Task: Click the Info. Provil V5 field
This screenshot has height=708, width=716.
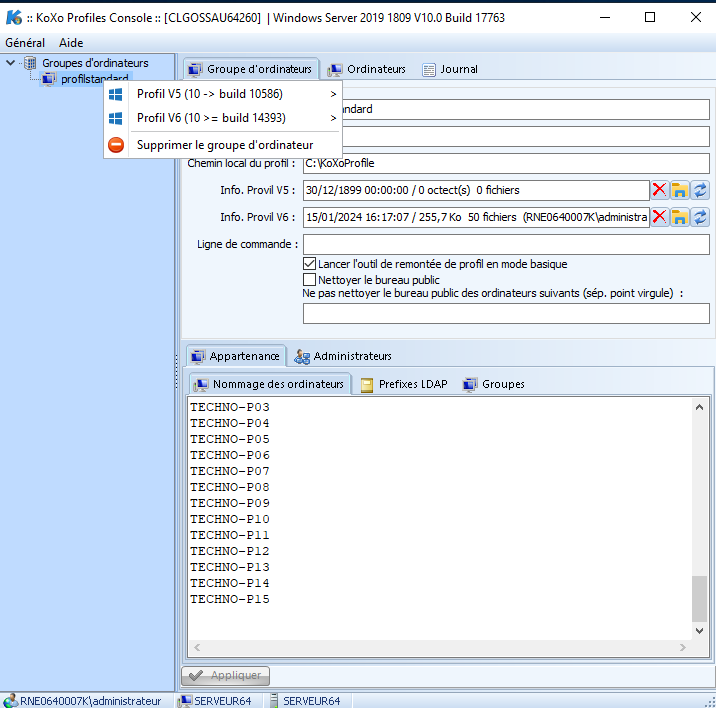Action: point(476,190)
